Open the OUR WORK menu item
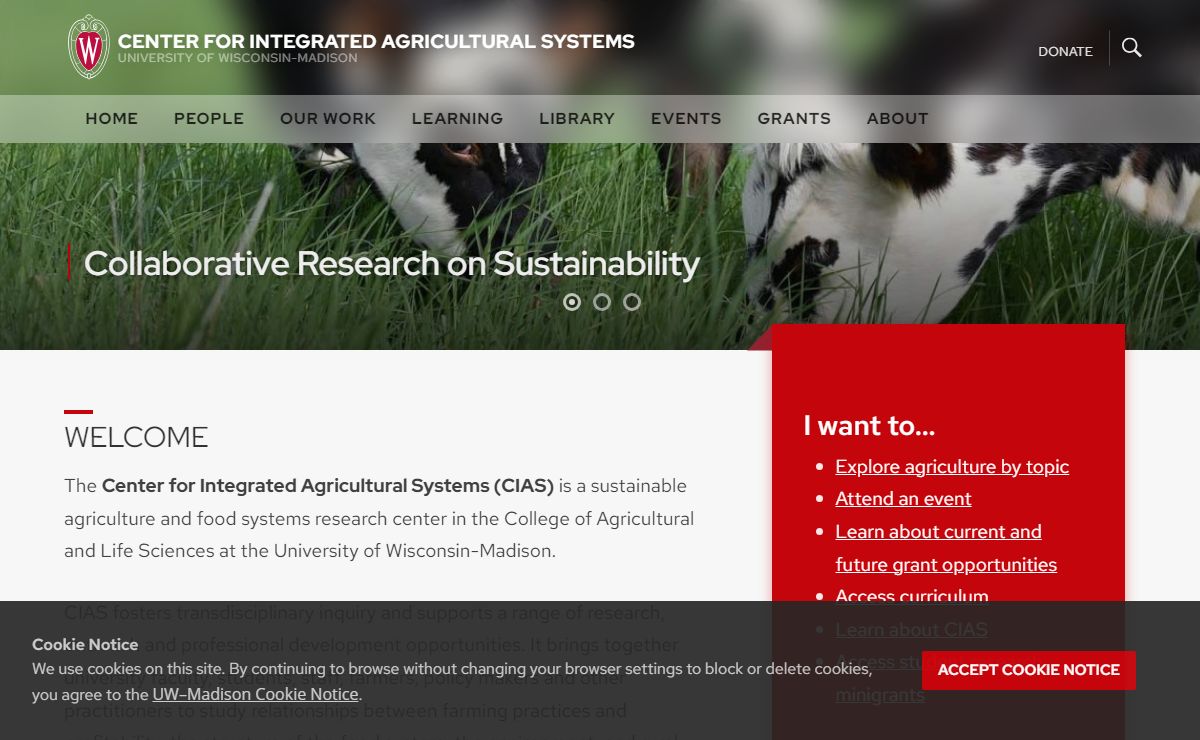This screenshot has height=740, width=1200. [x=328, y=118]
